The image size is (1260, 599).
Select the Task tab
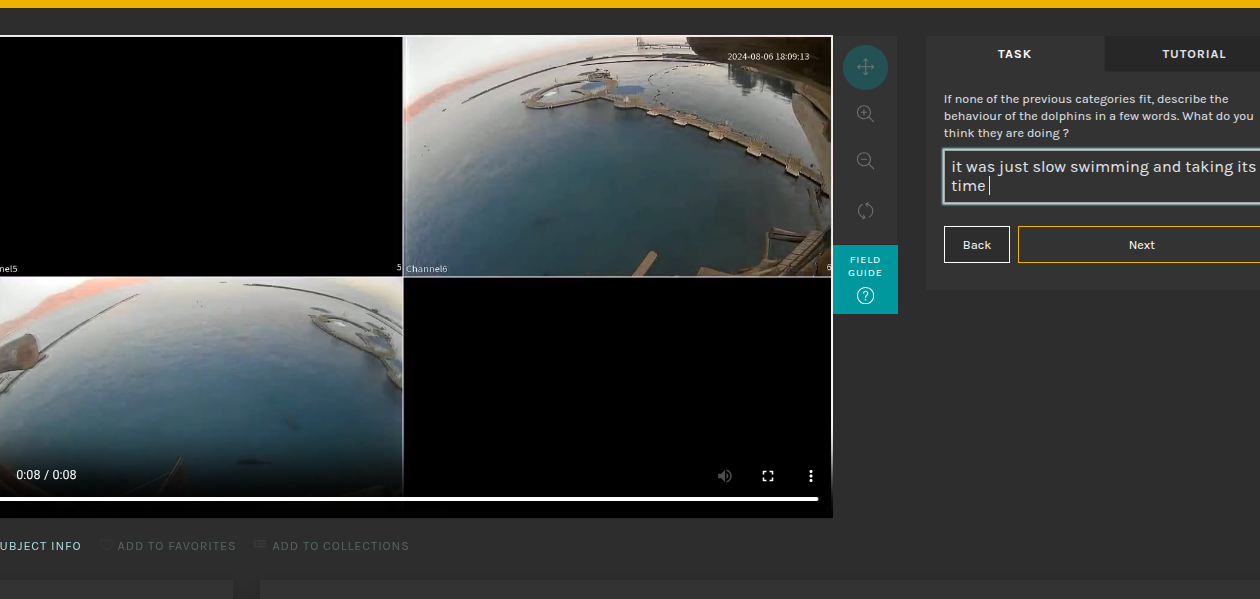pos(1014,54)
